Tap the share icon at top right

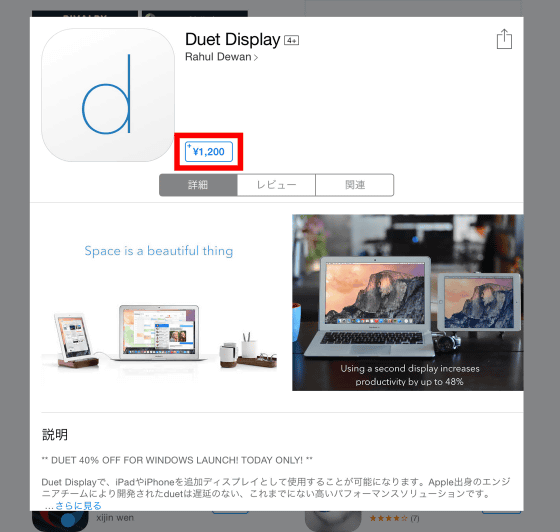pos(504,39)
